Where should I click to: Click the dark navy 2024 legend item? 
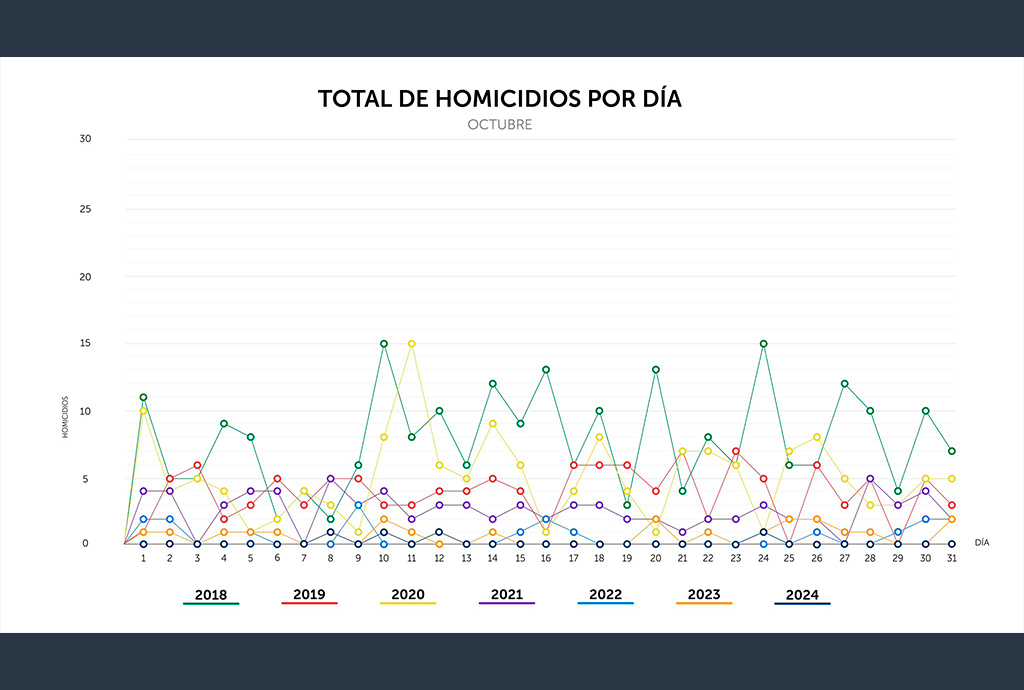[802, 595]
